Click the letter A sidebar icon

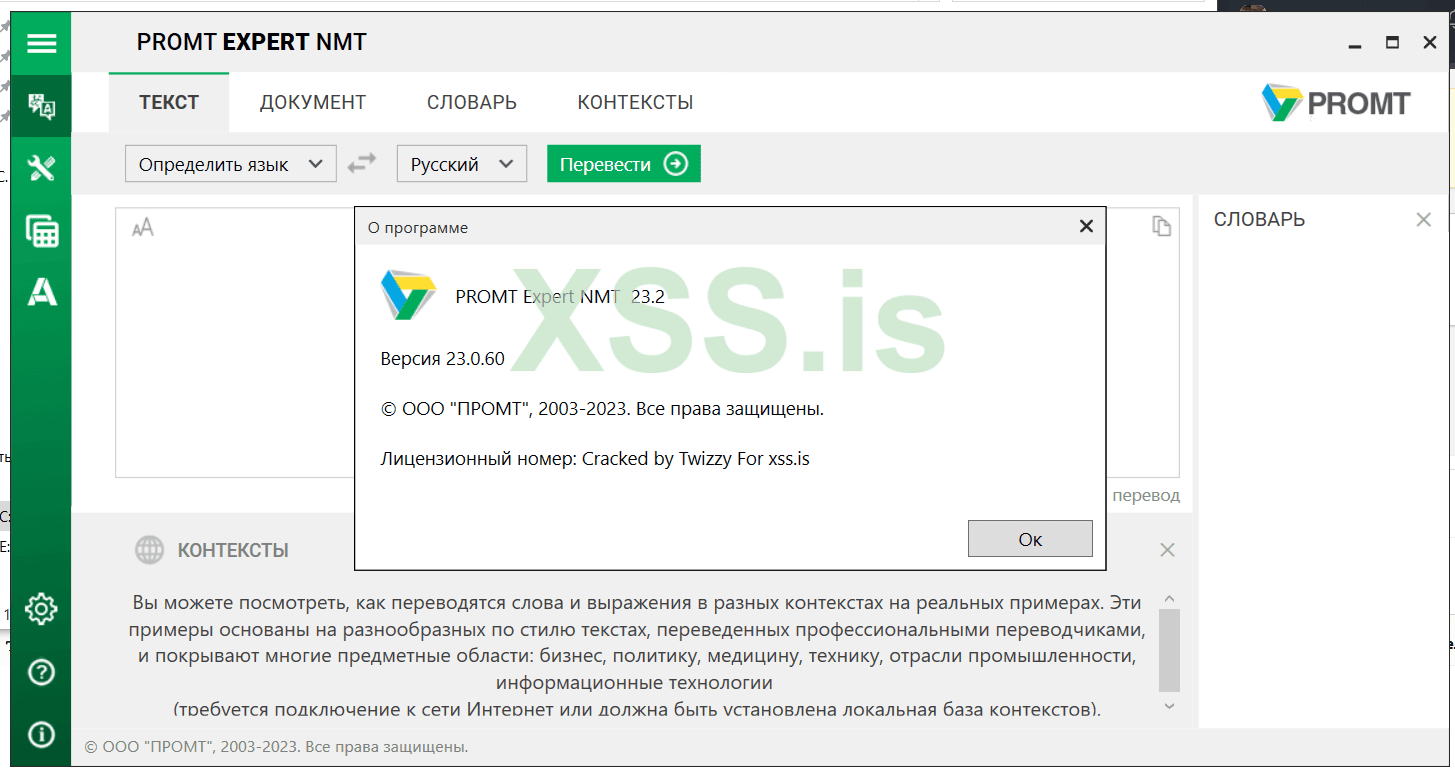point(41,291)
